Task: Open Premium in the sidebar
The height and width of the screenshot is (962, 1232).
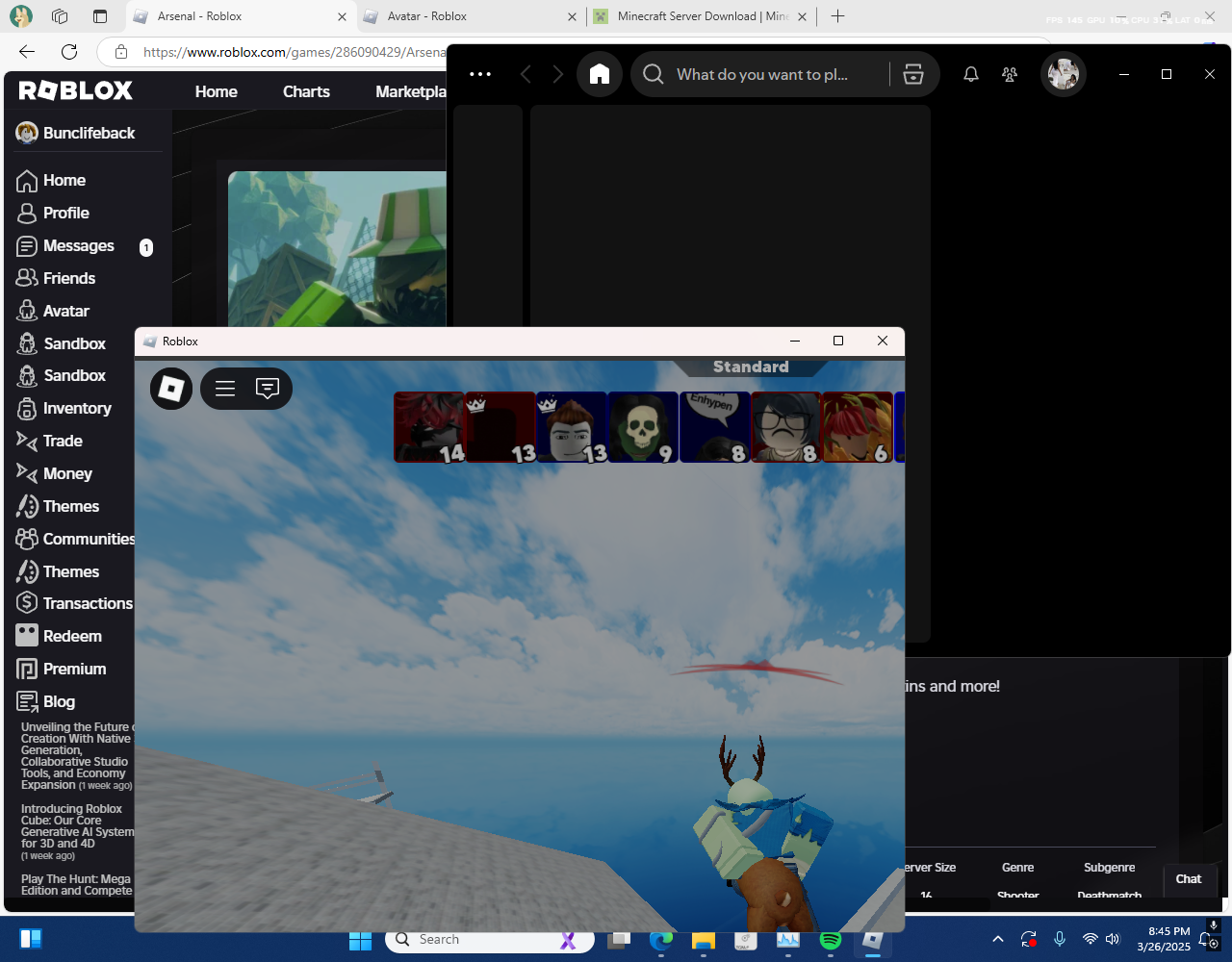Action: tap(61, 669)
